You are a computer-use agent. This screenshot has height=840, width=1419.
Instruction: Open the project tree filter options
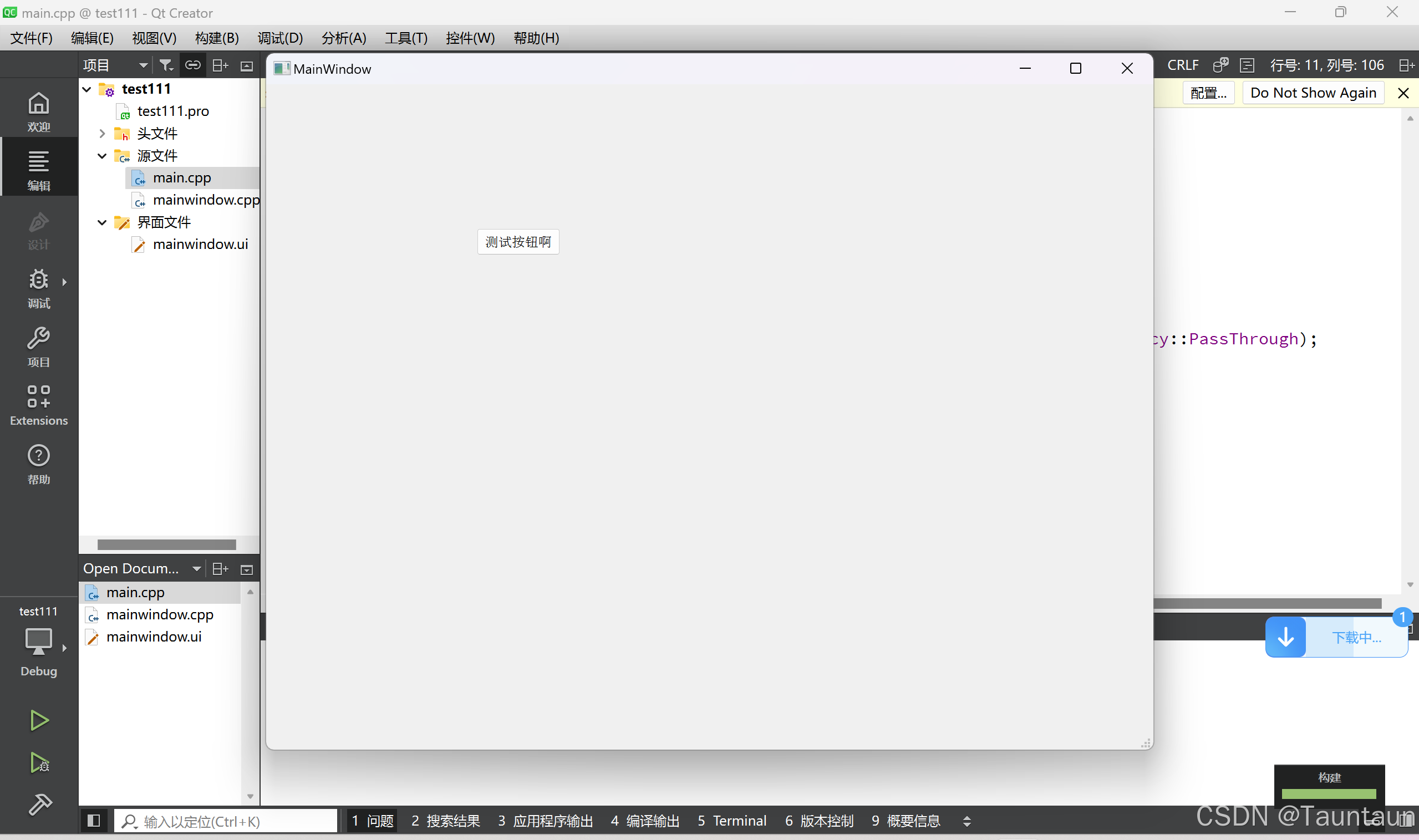pos(165,65)
